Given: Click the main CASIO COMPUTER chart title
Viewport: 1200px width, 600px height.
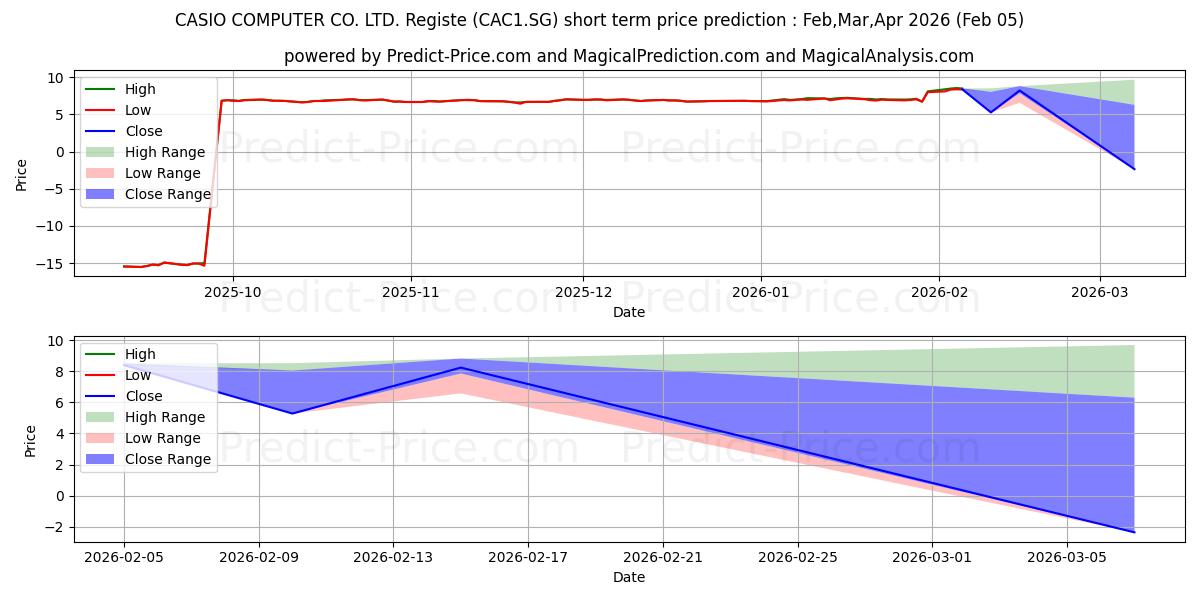Looking at the screenshot, I should coord(599,20).
